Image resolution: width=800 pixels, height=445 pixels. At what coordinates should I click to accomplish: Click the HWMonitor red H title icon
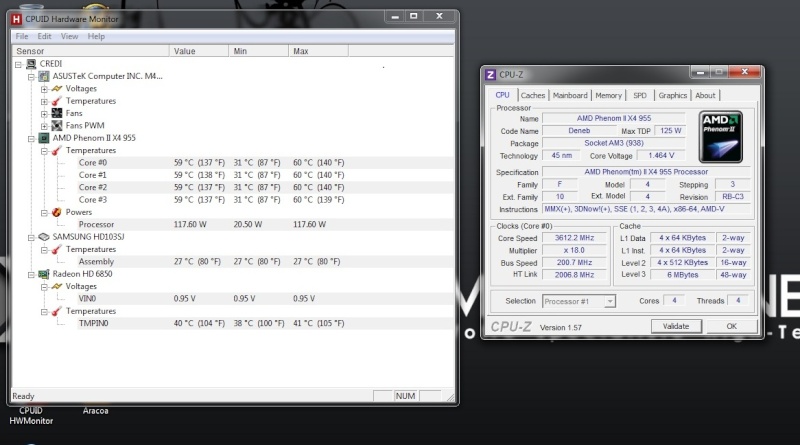click(16, 19)
